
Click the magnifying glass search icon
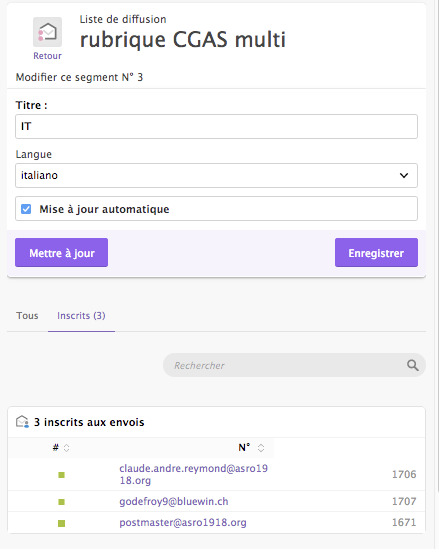tap(413, 365)
